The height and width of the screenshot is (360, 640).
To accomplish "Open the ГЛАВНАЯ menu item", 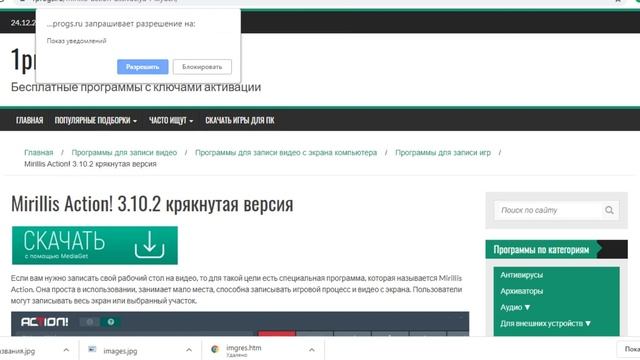I will pos(29,120).
